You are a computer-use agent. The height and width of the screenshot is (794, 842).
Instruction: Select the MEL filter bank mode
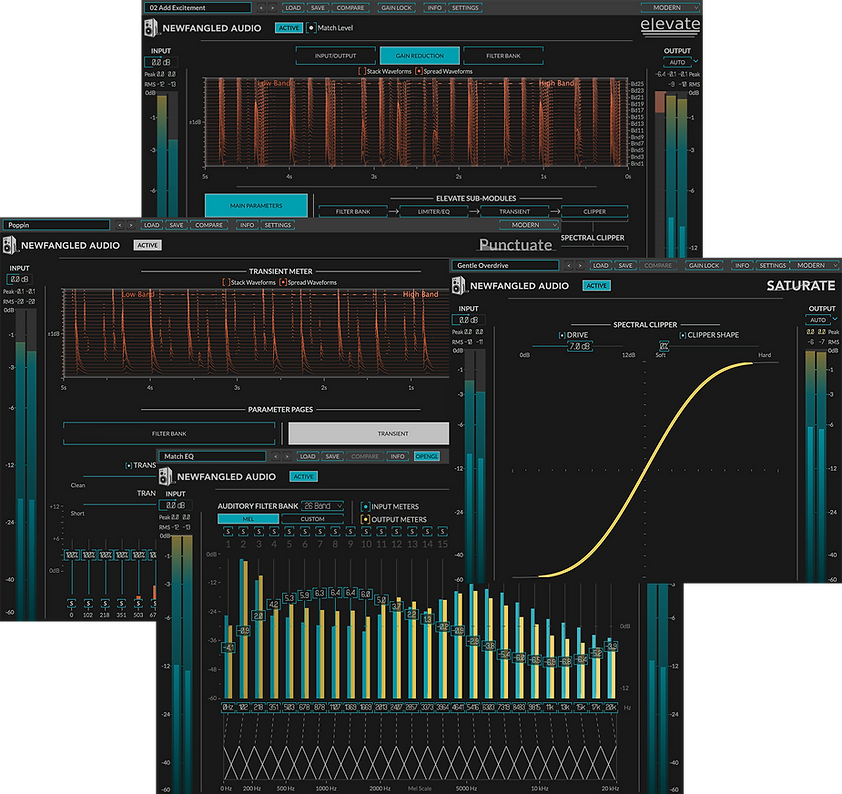click(248, 519)
